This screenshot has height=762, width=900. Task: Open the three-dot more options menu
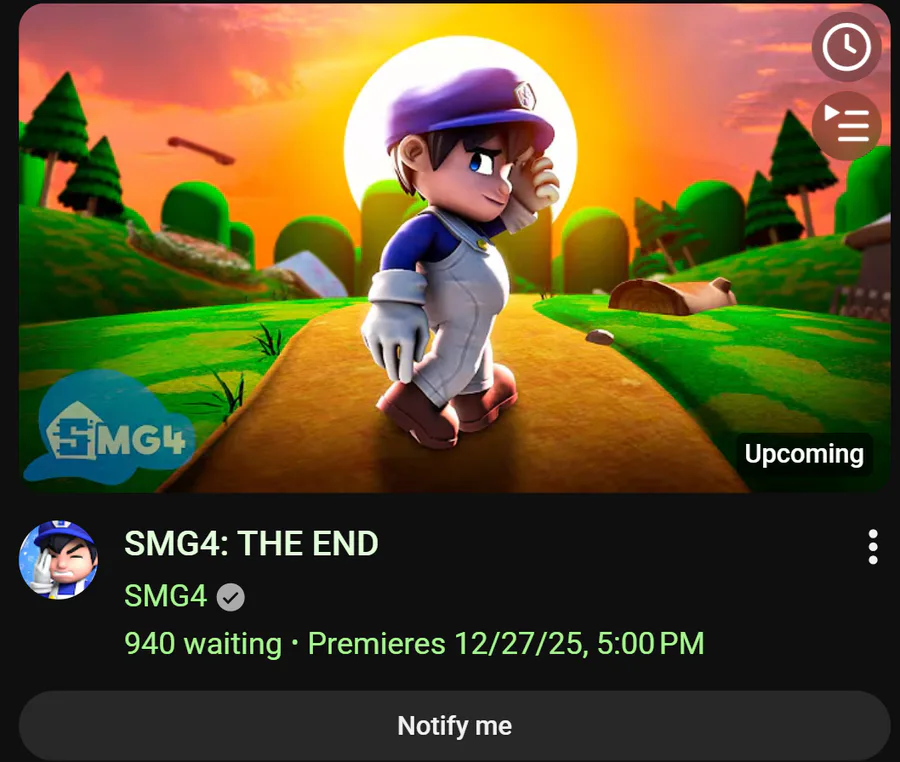pos(872,547)
